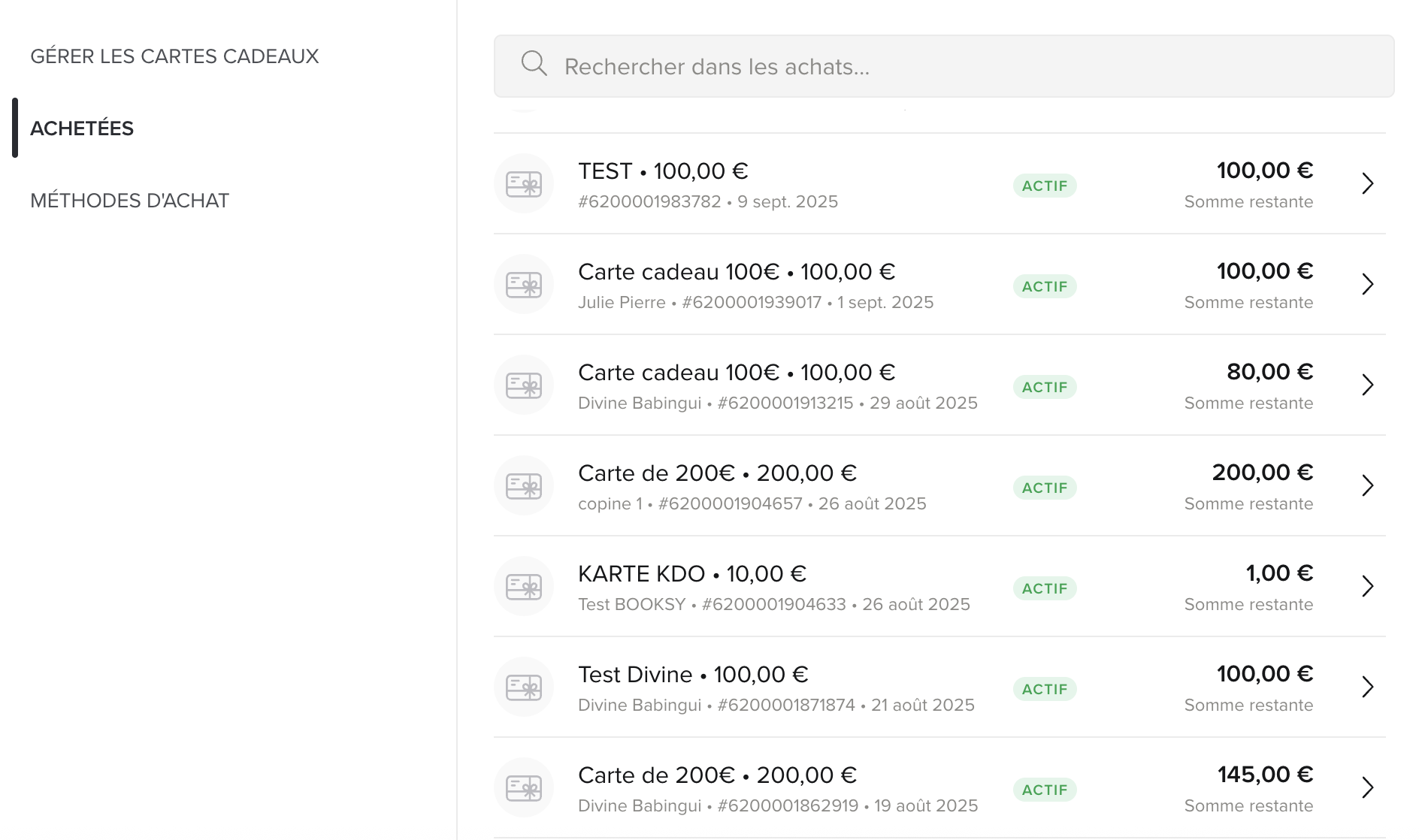Click gift card icon beside Julie Pierre
Viewport: 1419px width, 840px height.
524,285
